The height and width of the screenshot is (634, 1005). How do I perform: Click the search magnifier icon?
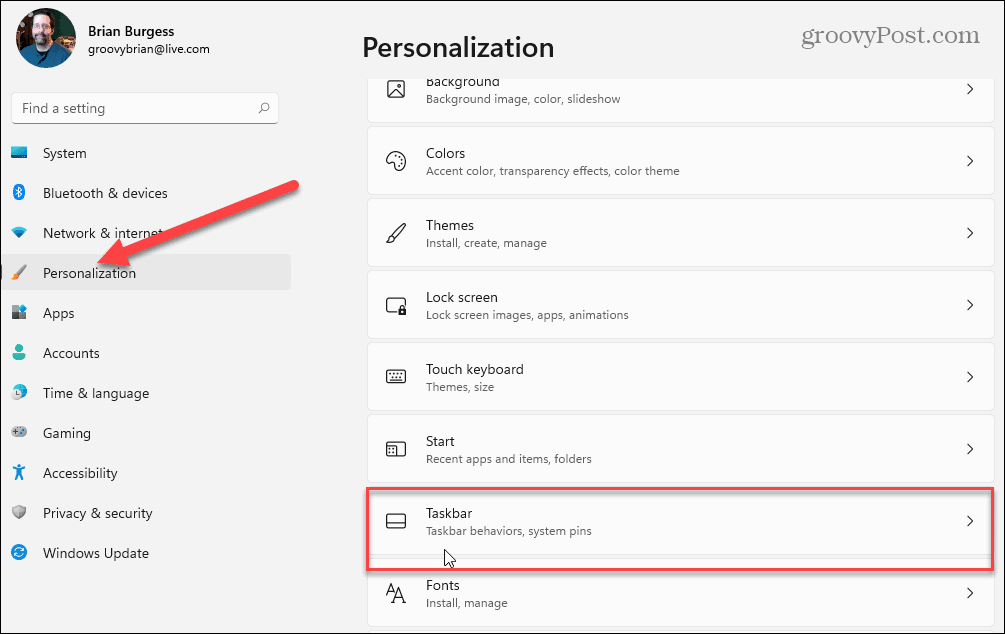pos(263,108)
